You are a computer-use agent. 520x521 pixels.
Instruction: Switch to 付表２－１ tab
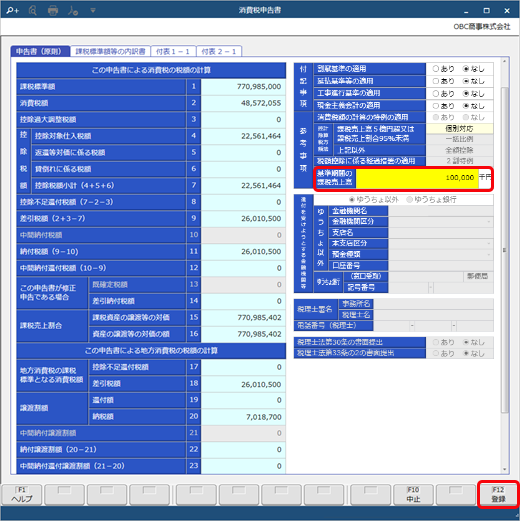(x=219, y=51)
